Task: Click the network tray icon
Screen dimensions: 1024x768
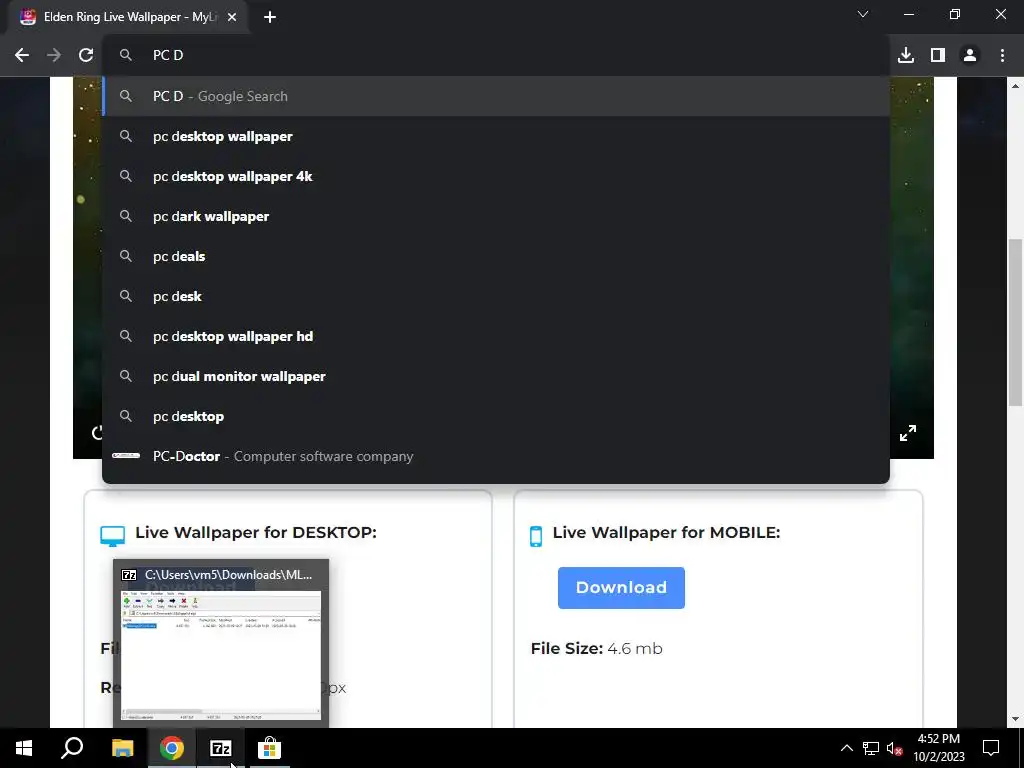Action: coord(871,748)
